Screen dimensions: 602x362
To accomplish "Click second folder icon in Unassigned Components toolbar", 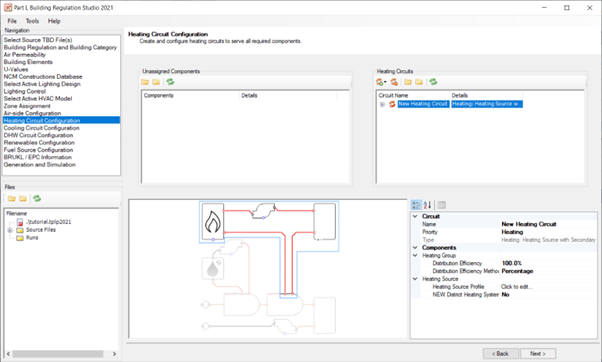I will pyautogui.click(x=156, y=82).
